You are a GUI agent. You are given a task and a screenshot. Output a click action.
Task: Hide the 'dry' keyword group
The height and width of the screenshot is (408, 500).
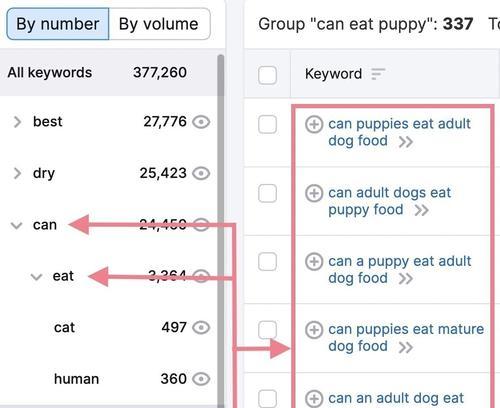tap(201, 173)
